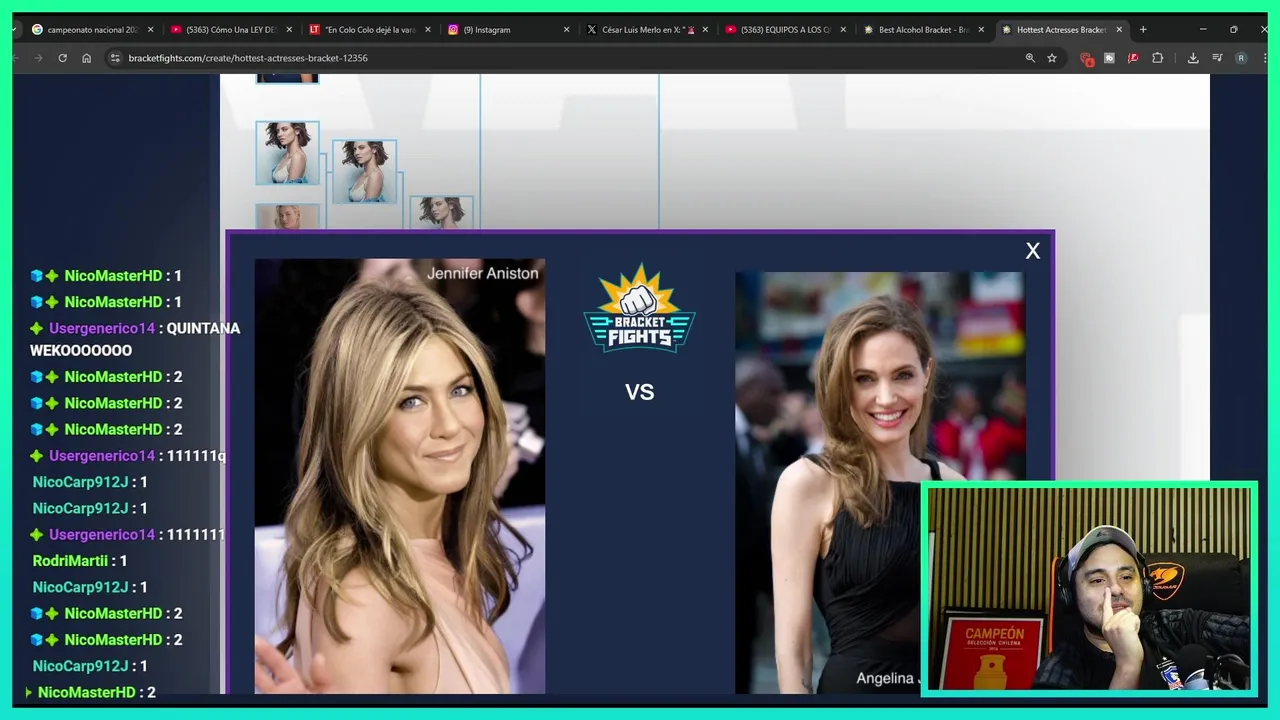Screen dimensions: 1280x720
Task: Go back to the previous page
Action: (15, 58)
